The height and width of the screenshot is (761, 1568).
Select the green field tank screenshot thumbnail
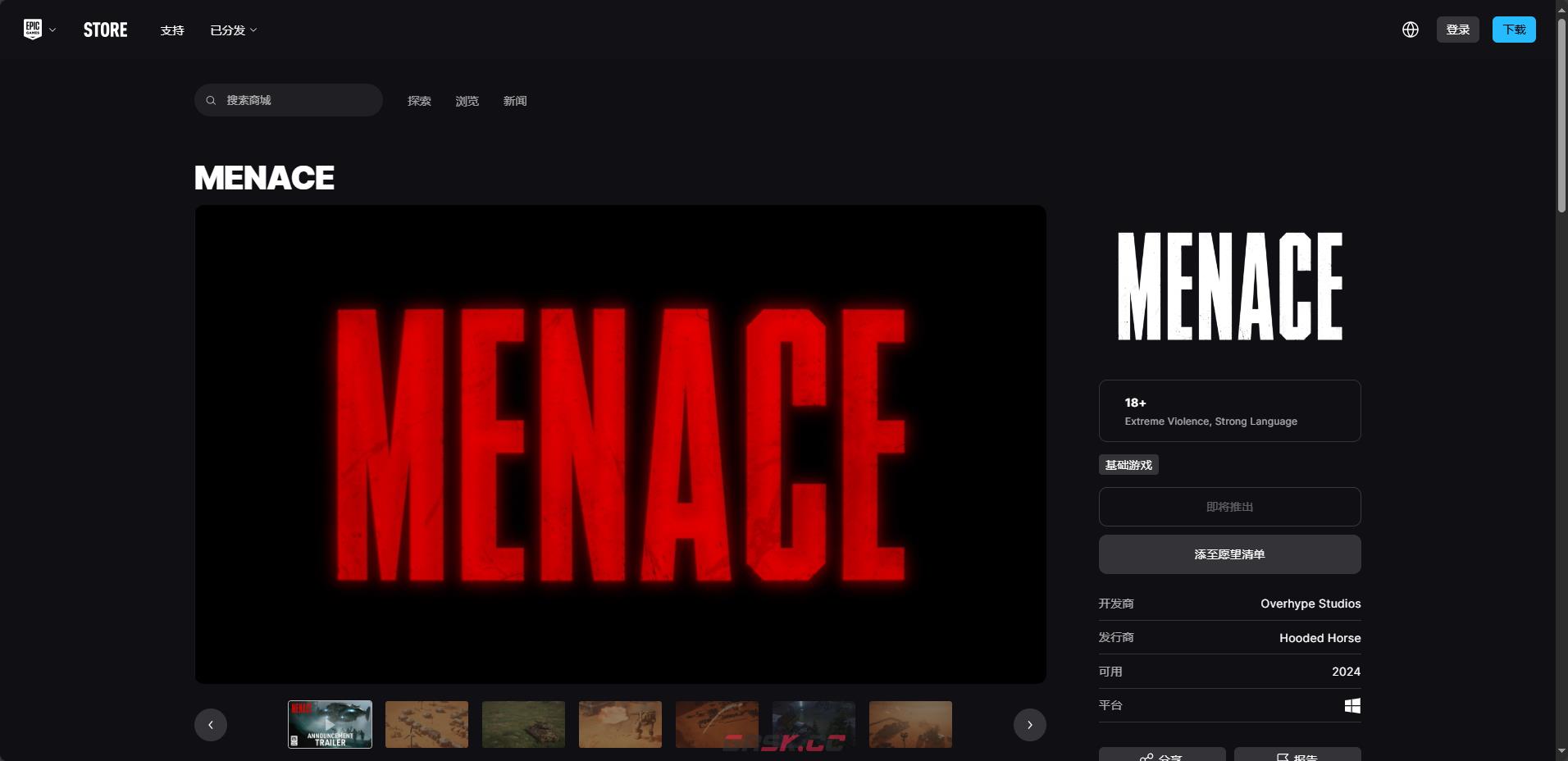tap(523, 724)
